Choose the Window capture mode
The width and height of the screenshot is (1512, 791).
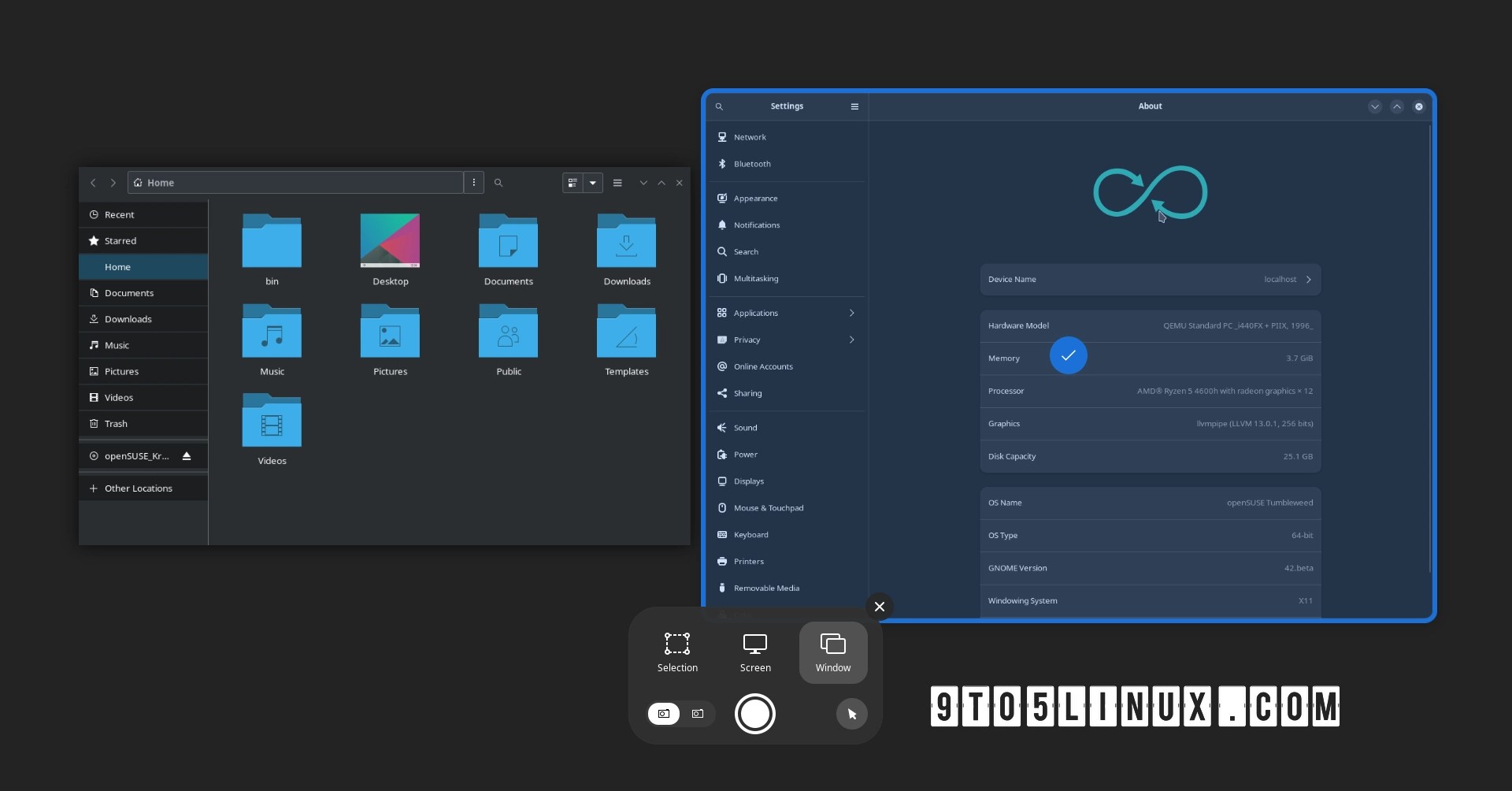tap(833, 653)
